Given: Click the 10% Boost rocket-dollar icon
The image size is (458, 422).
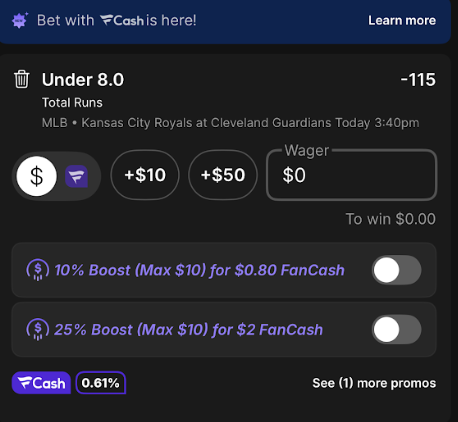Looking at the screenshot, I should 38,270.
